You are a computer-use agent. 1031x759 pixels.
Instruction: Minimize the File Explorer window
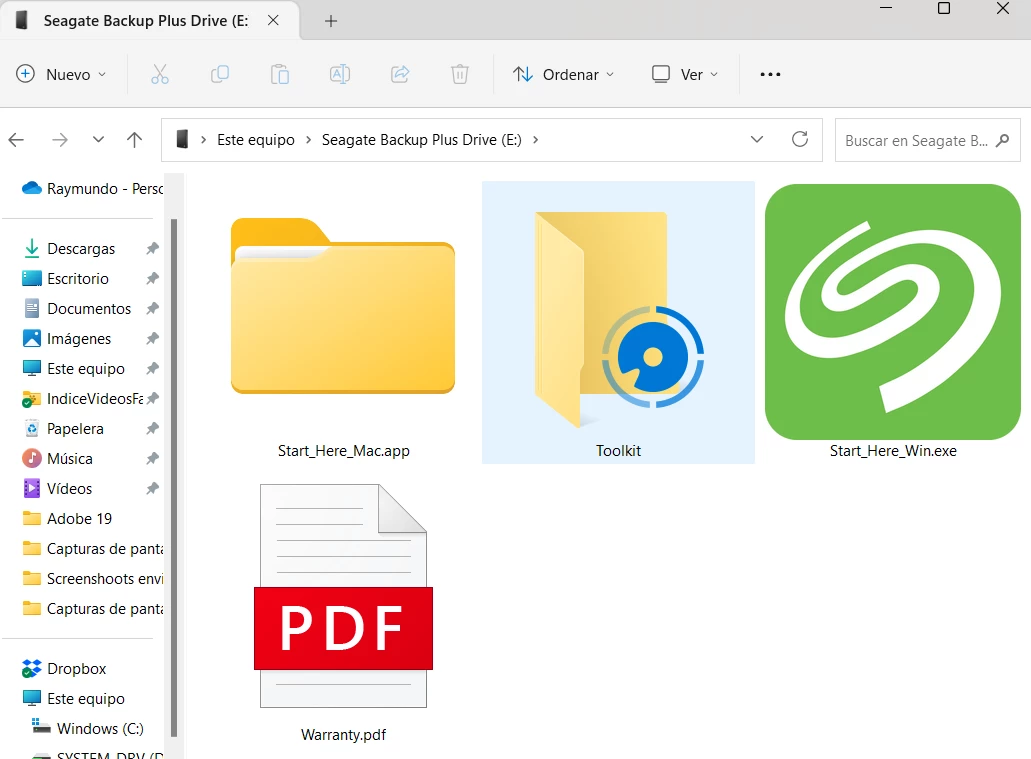[x=886, y=8]
